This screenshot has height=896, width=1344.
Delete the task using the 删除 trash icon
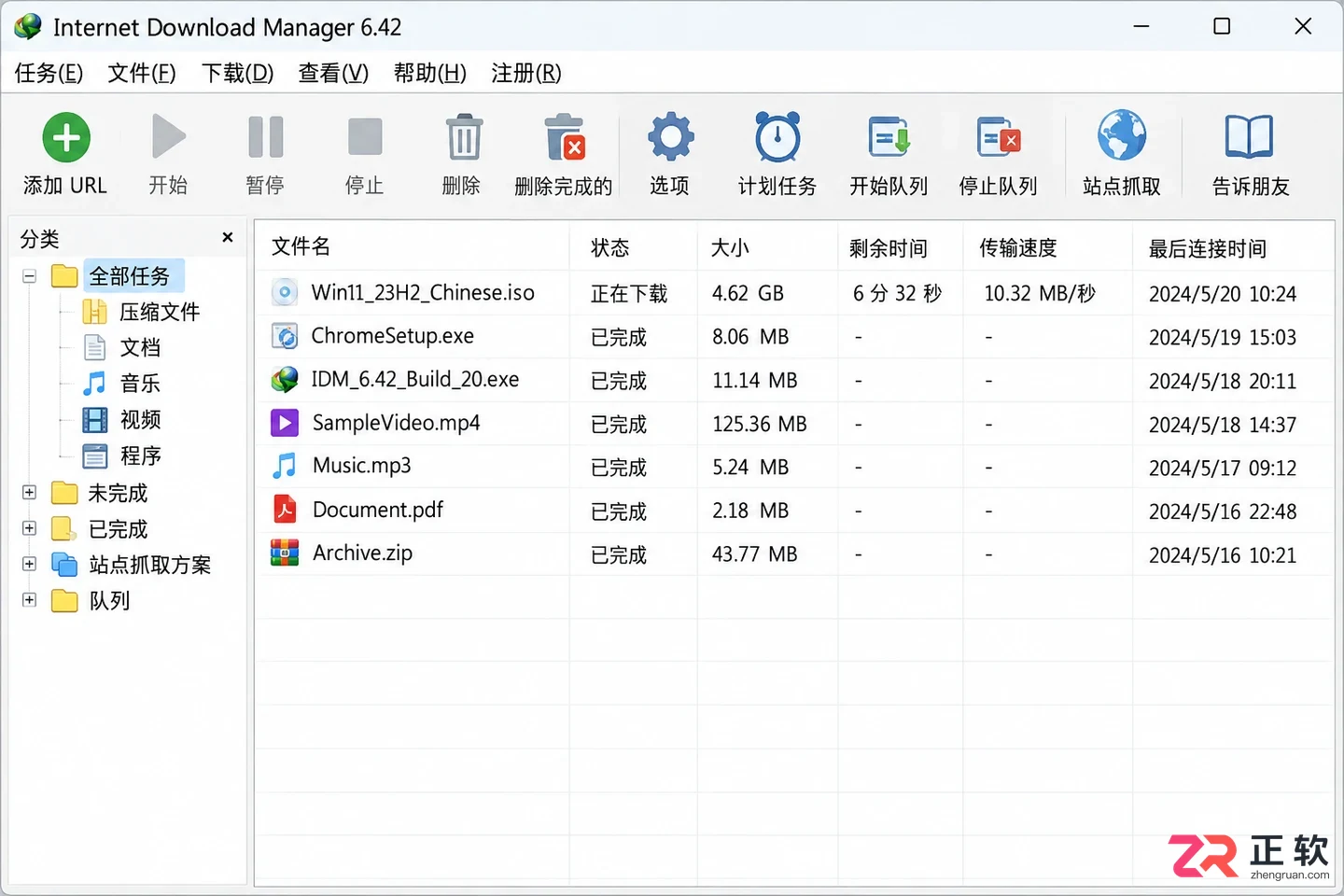(464, 137)
